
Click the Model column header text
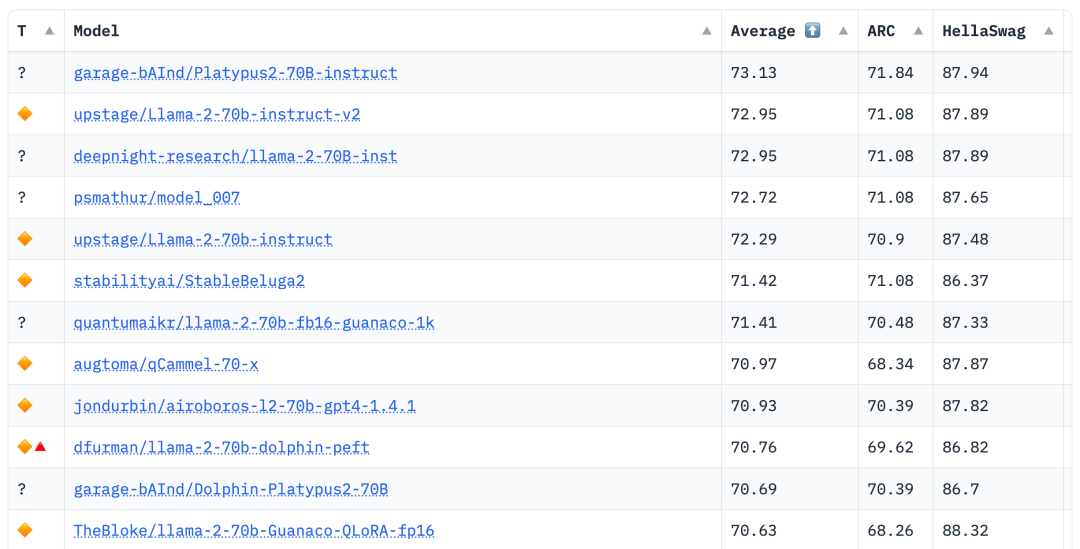pos(96,31)
